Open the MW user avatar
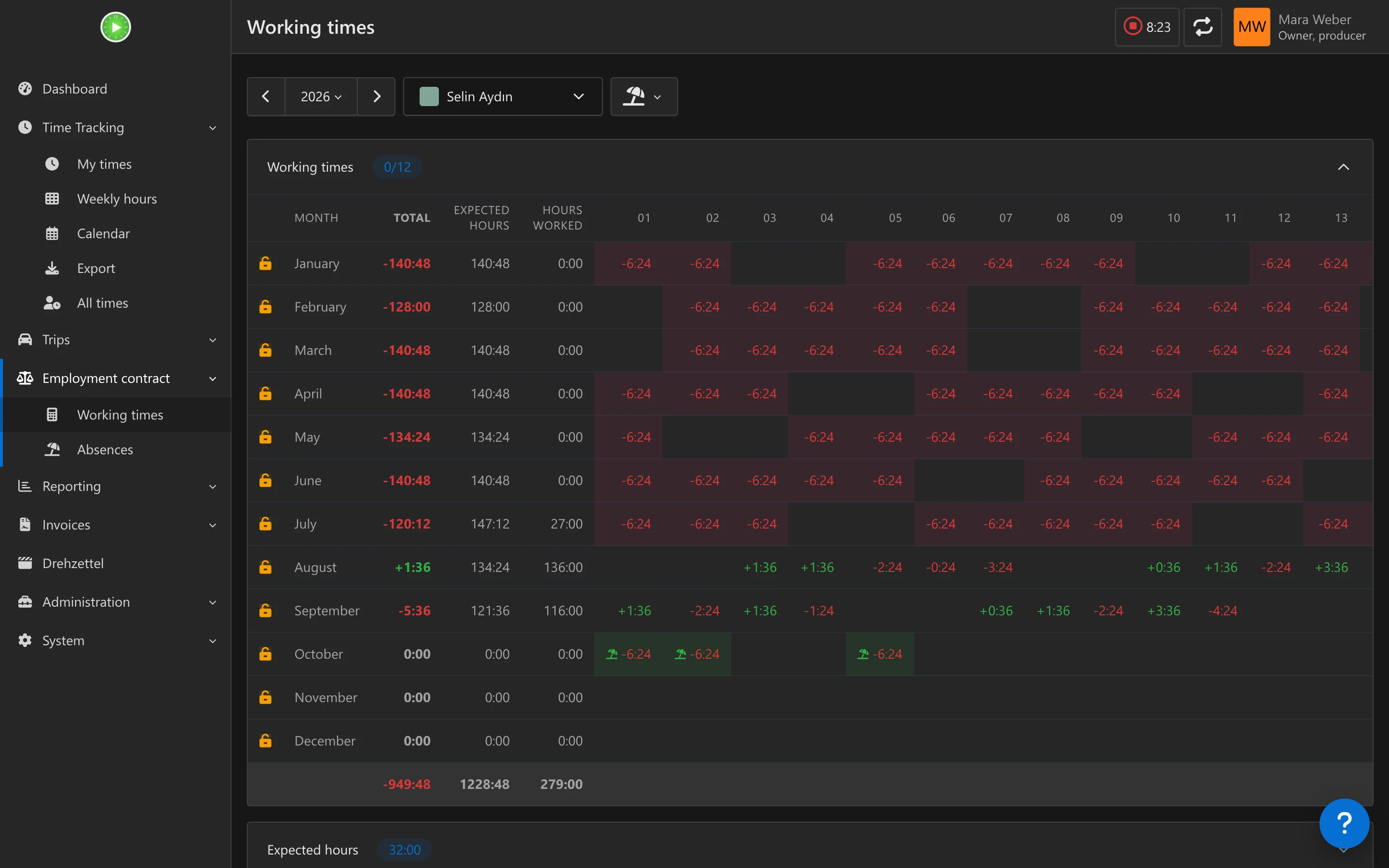This screenshot has width=1389, height=868. [1251, 27]
